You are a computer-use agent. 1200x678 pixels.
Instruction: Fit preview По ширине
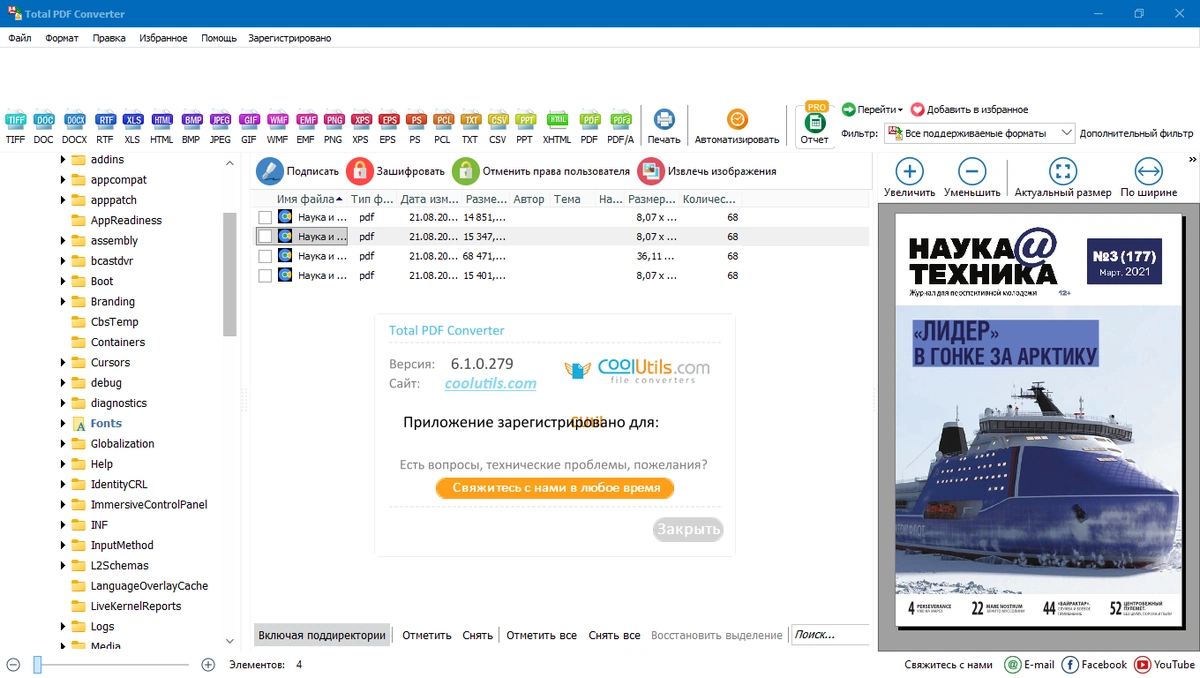(1149, 178)
